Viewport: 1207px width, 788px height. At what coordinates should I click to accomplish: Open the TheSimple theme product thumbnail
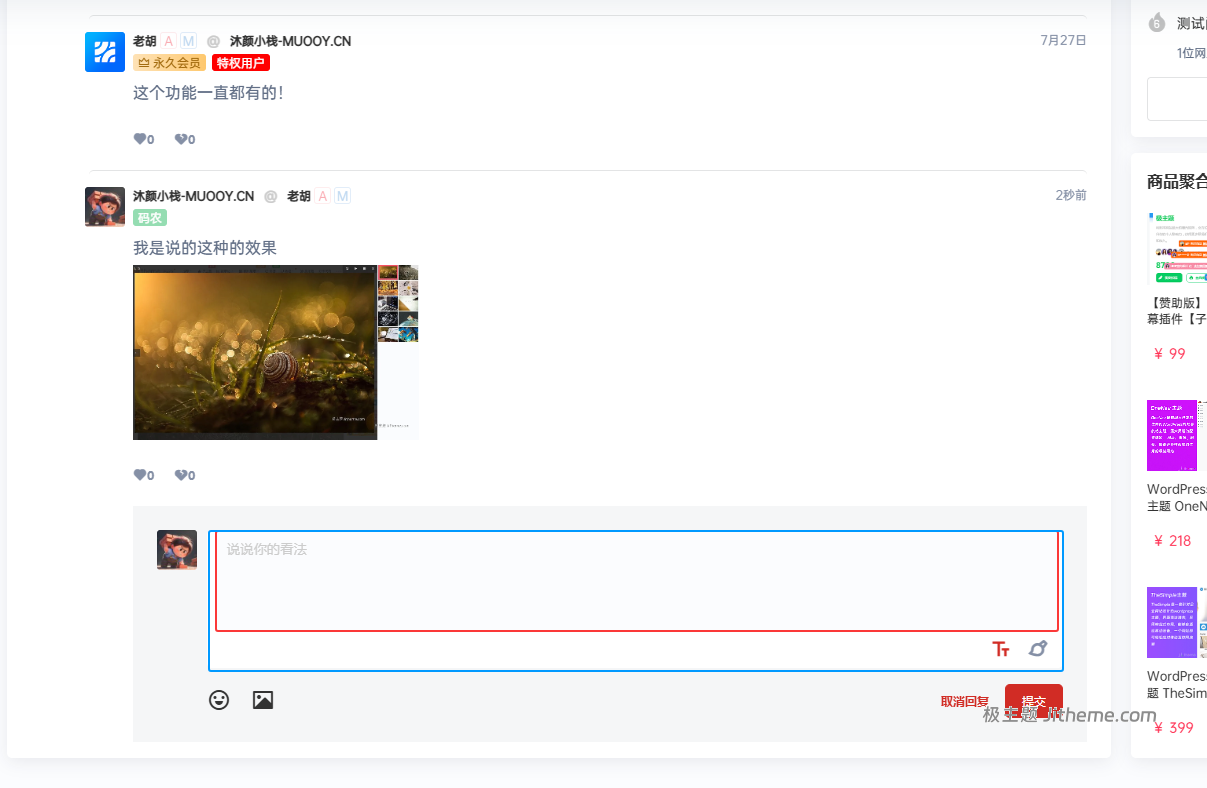click(x=1177, y=622)
